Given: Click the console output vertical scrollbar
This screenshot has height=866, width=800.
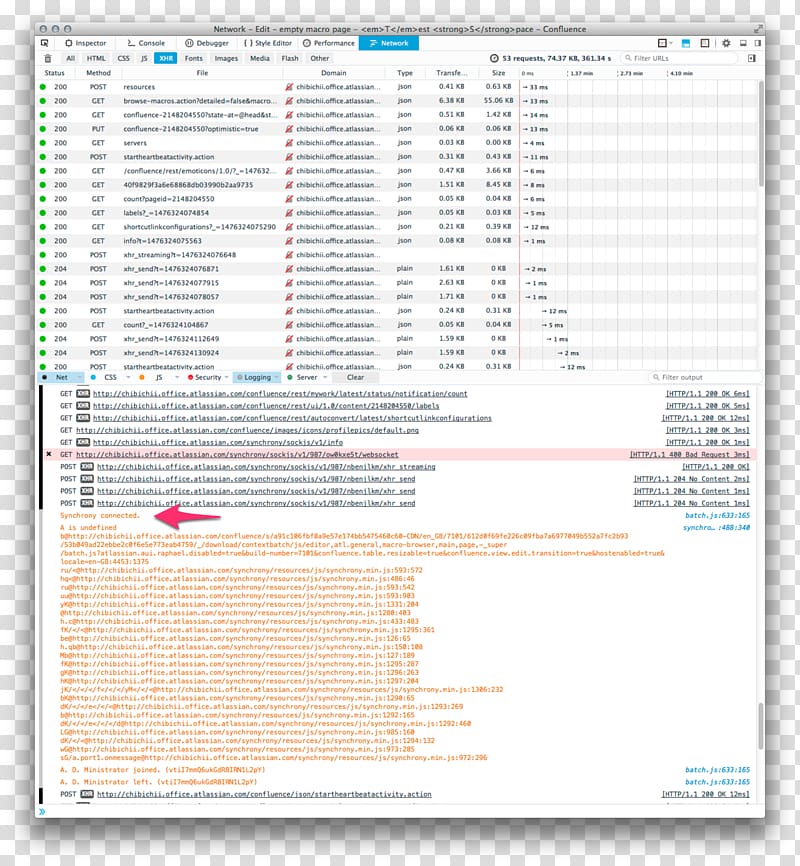Looking at the screenshot, I should pyautogui.click(x=761, y=726).
